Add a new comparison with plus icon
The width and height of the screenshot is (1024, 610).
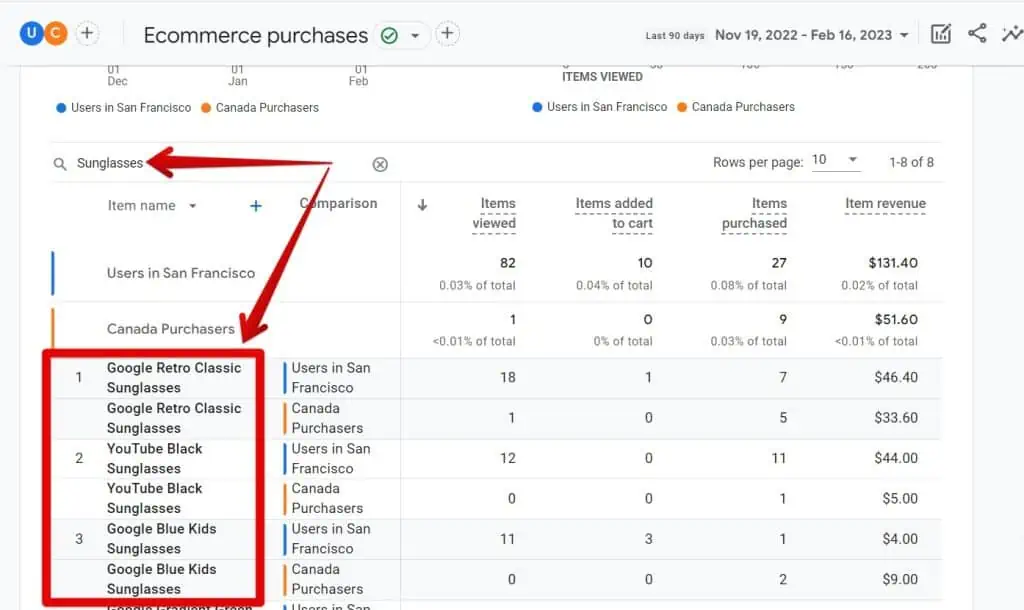pos(87,34)
